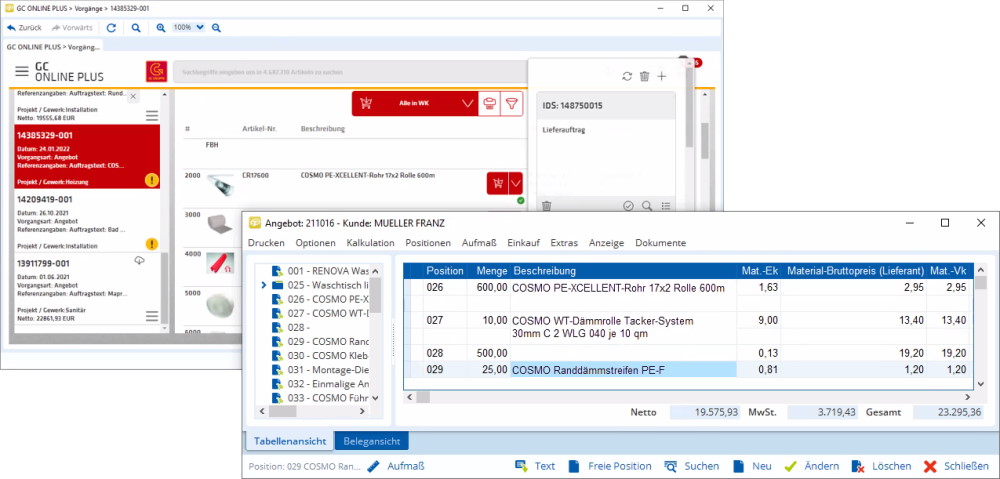This screenshot has width=1000, height=479.
Task: Click the sync arrows icon in IDS panel
Action: tap(627, 76)
